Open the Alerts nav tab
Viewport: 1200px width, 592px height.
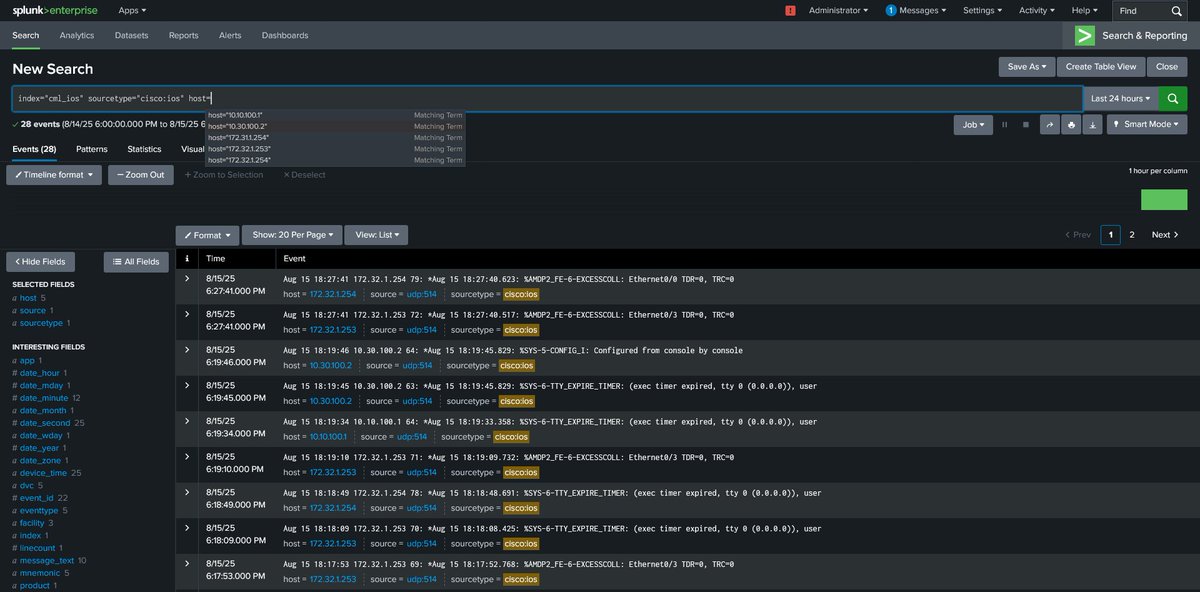pyautogui.click(x=230, y=35)
